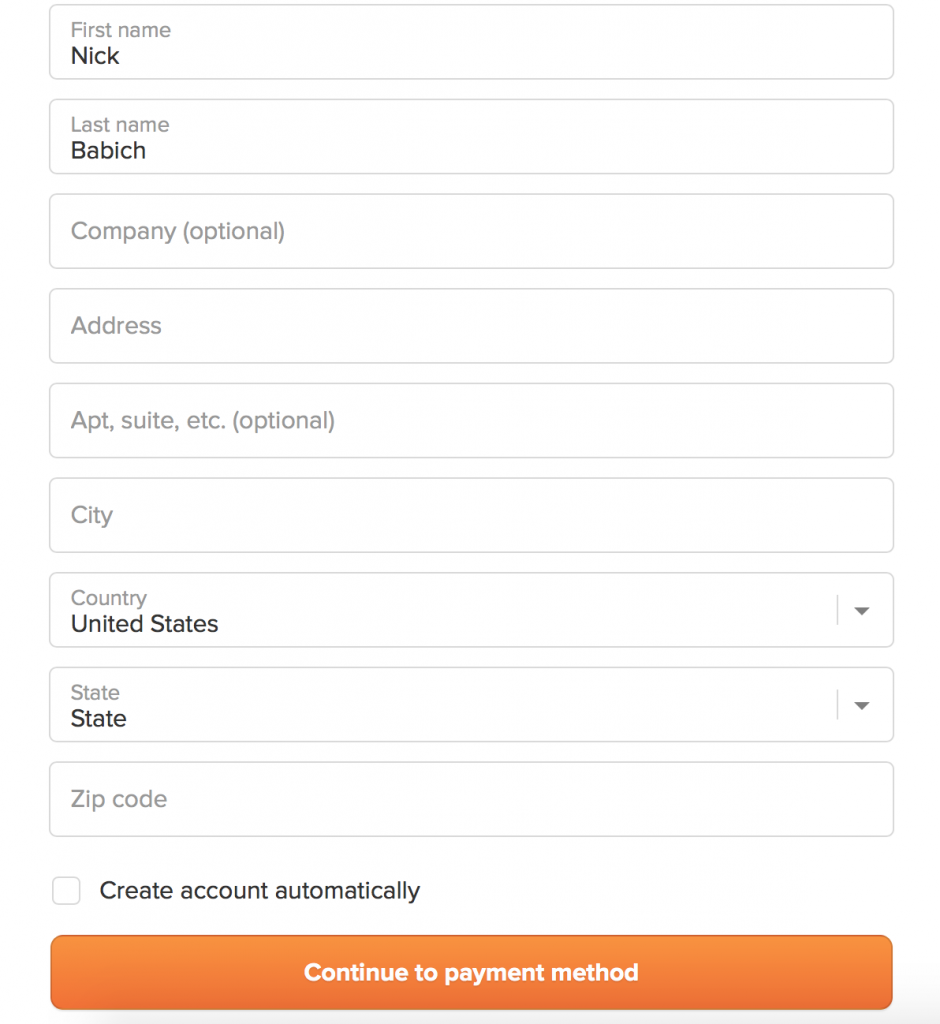Screen dimensions: 940x1024
Task: Click the City input box
Action: pyautogui.click(x=470, y=515)
